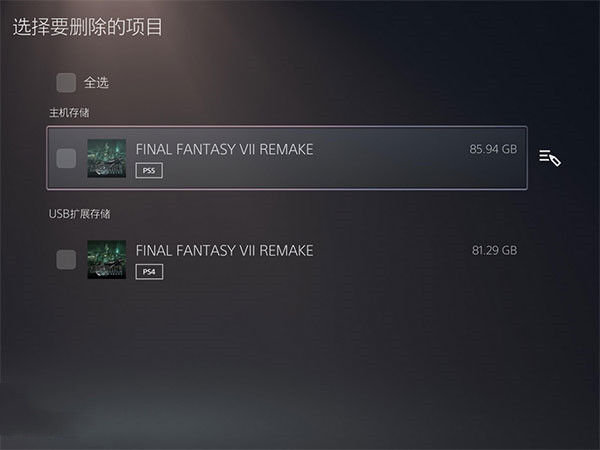The image size is (600, 450).
Task: Check the PS4 FINAL FANTASY VII REMAKE box
Action: pos(66,259)
